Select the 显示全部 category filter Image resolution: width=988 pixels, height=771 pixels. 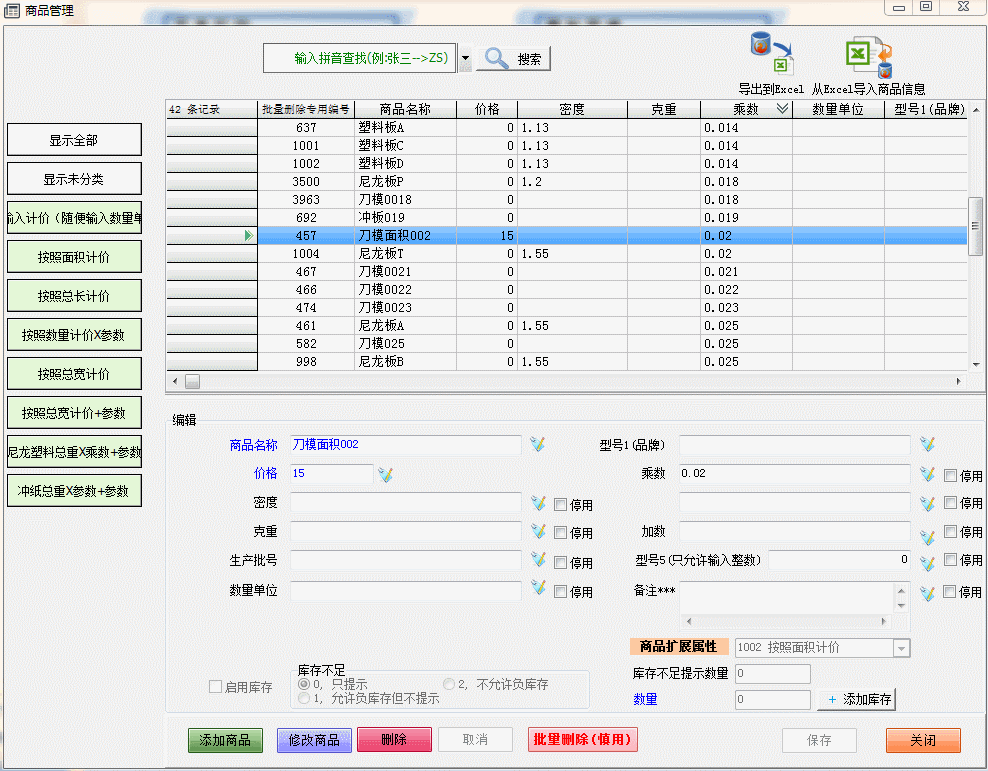74,141
